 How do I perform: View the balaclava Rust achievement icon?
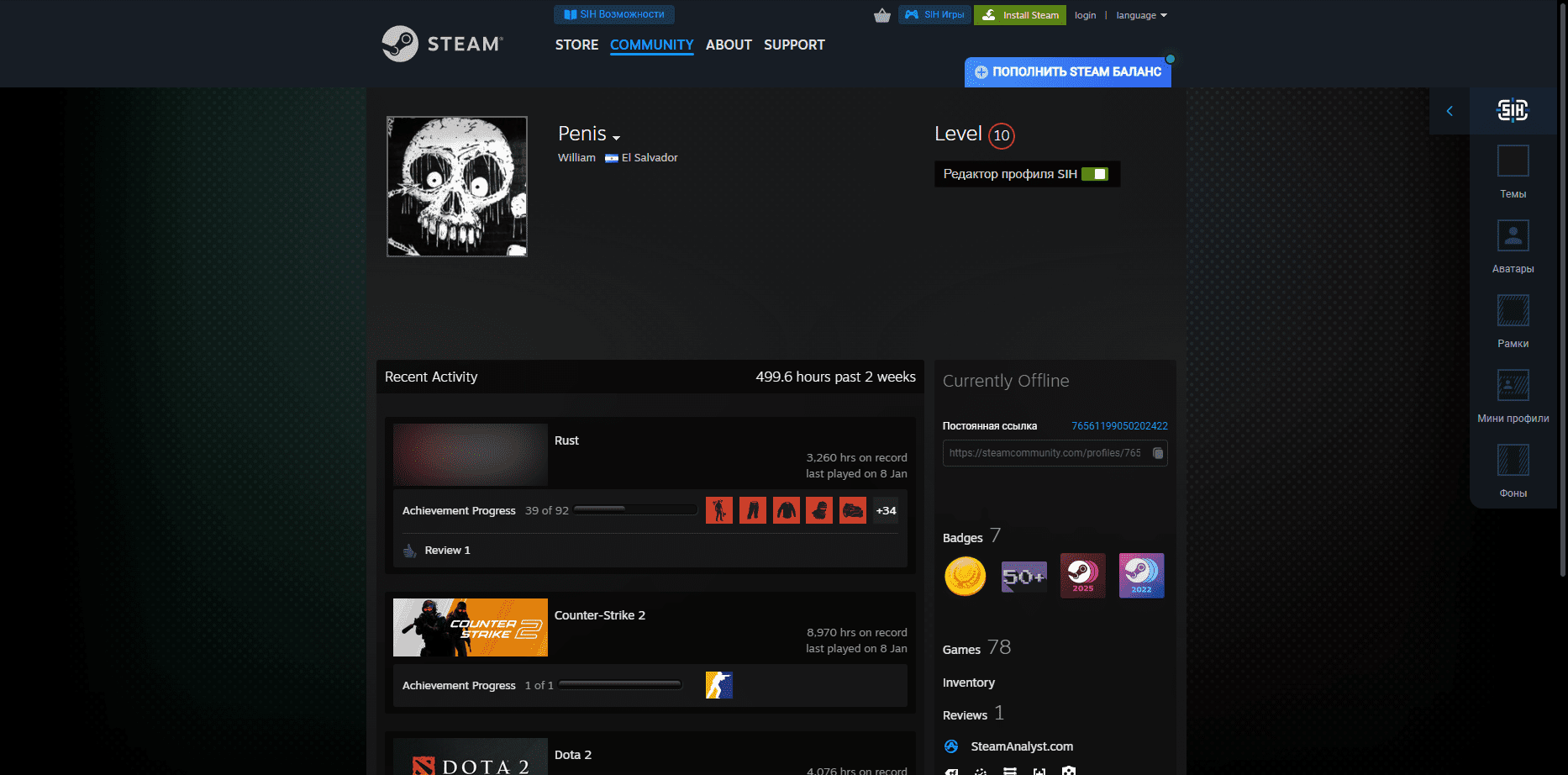[x=819, y=509]
